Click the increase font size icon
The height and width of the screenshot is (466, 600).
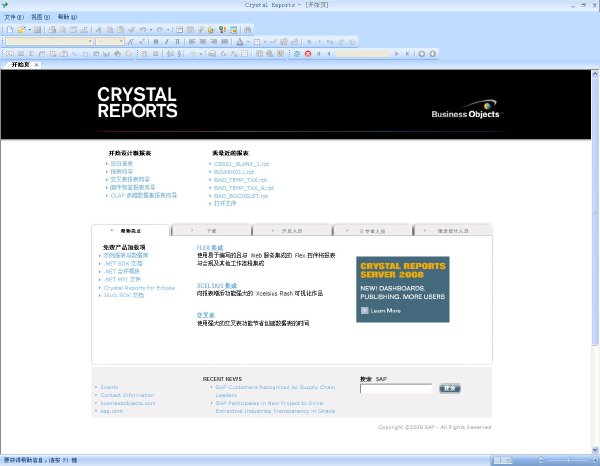tap(130, 41)
